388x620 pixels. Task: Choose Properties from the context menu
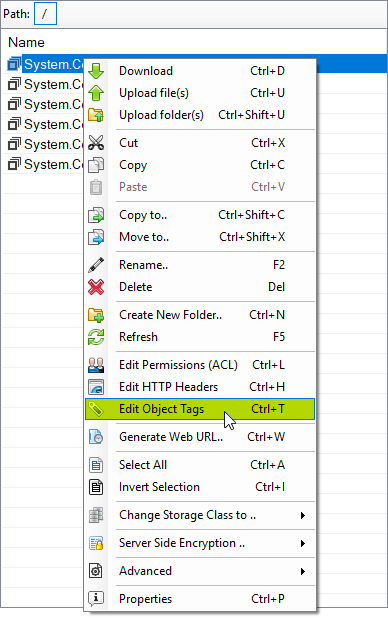(200, 599)
